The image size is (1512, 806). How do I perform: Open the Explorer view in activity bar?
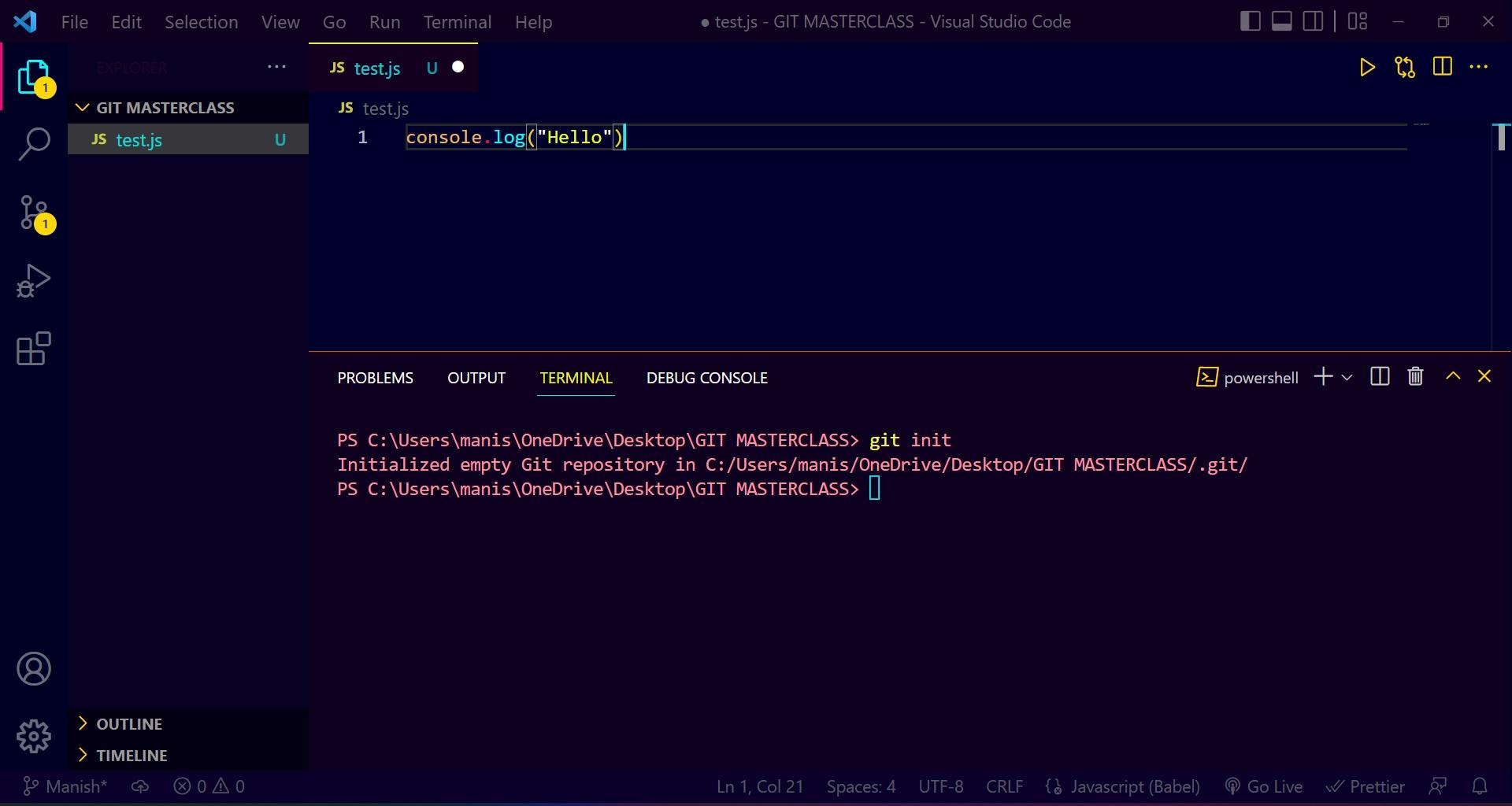(x=34, y=77)
